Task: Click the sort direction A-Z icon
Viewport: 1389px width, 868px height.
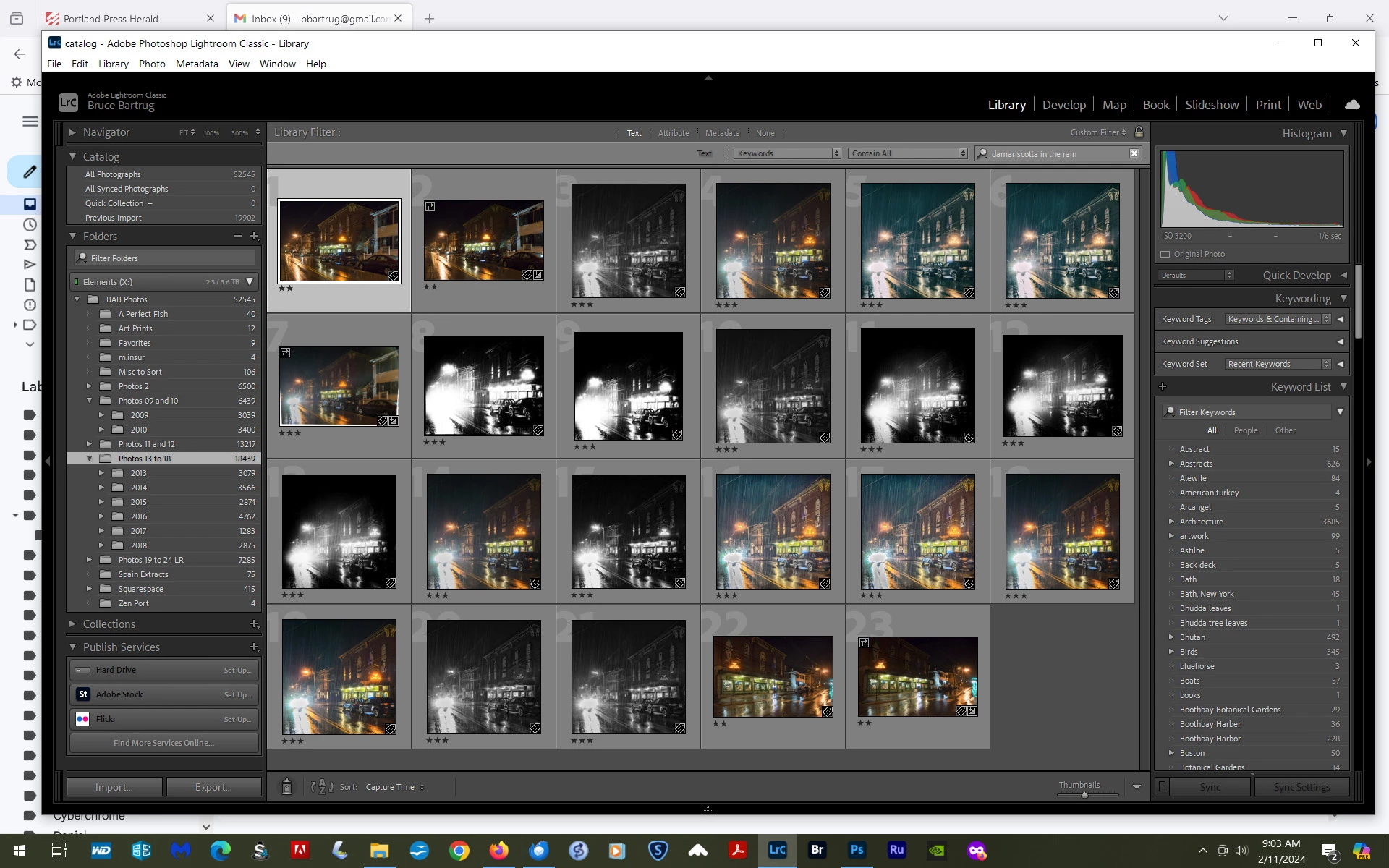Action: click(x=322, y=786)
